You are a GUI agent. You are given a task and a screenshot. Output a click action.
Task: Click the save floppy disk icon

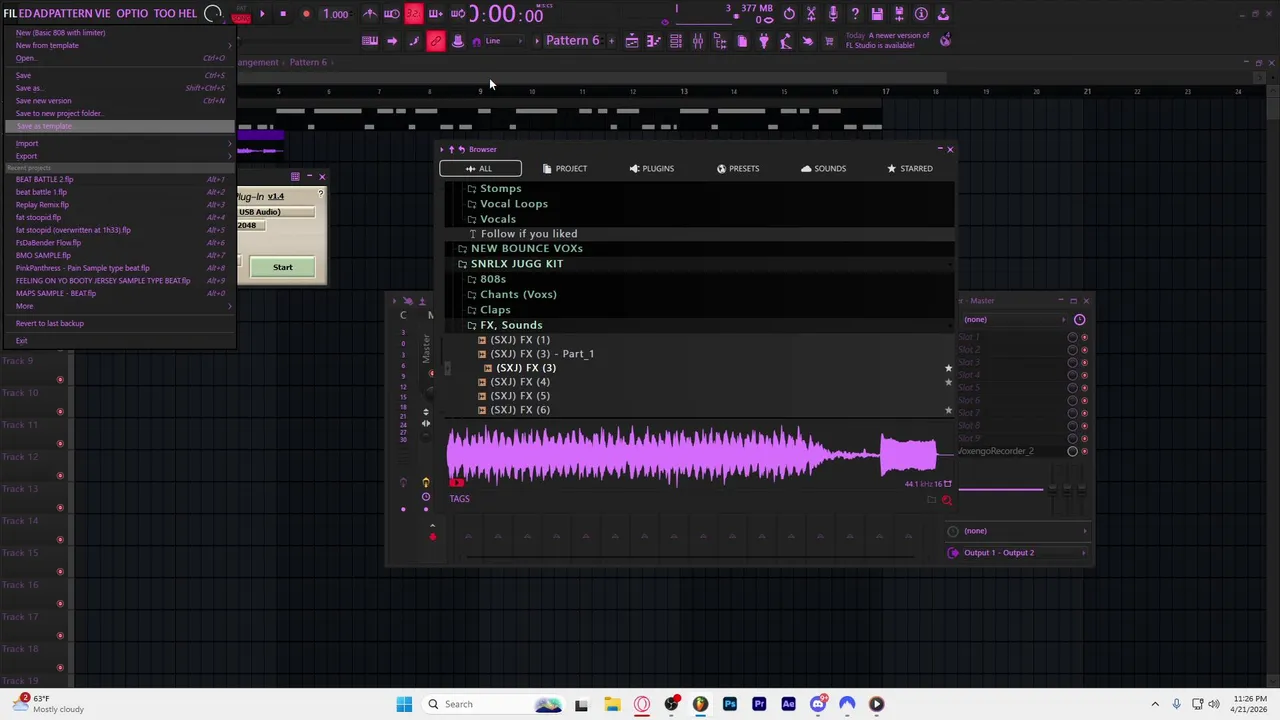coord(877,14)
